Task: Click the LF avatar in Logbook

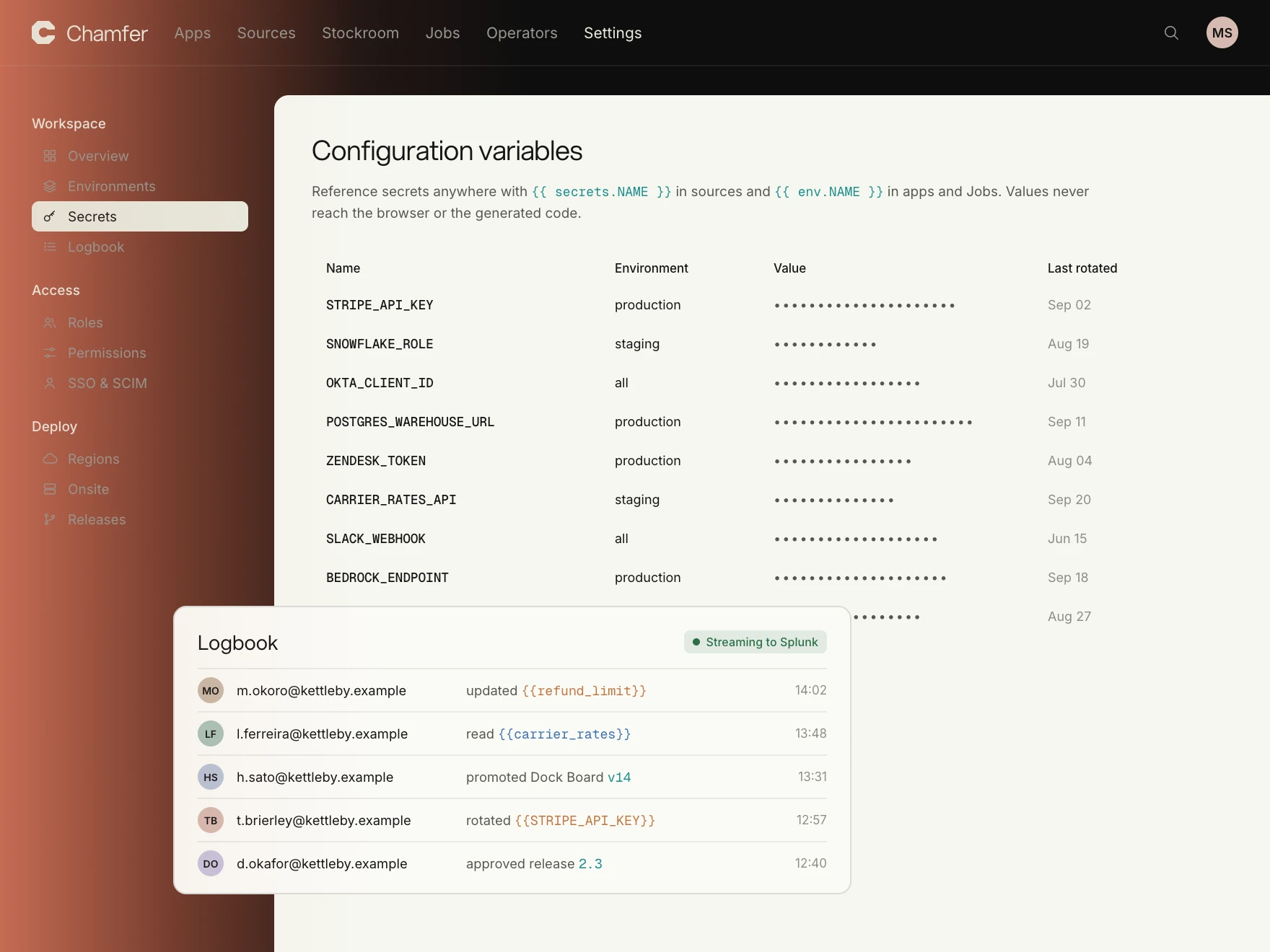Action: coord(211,733)
